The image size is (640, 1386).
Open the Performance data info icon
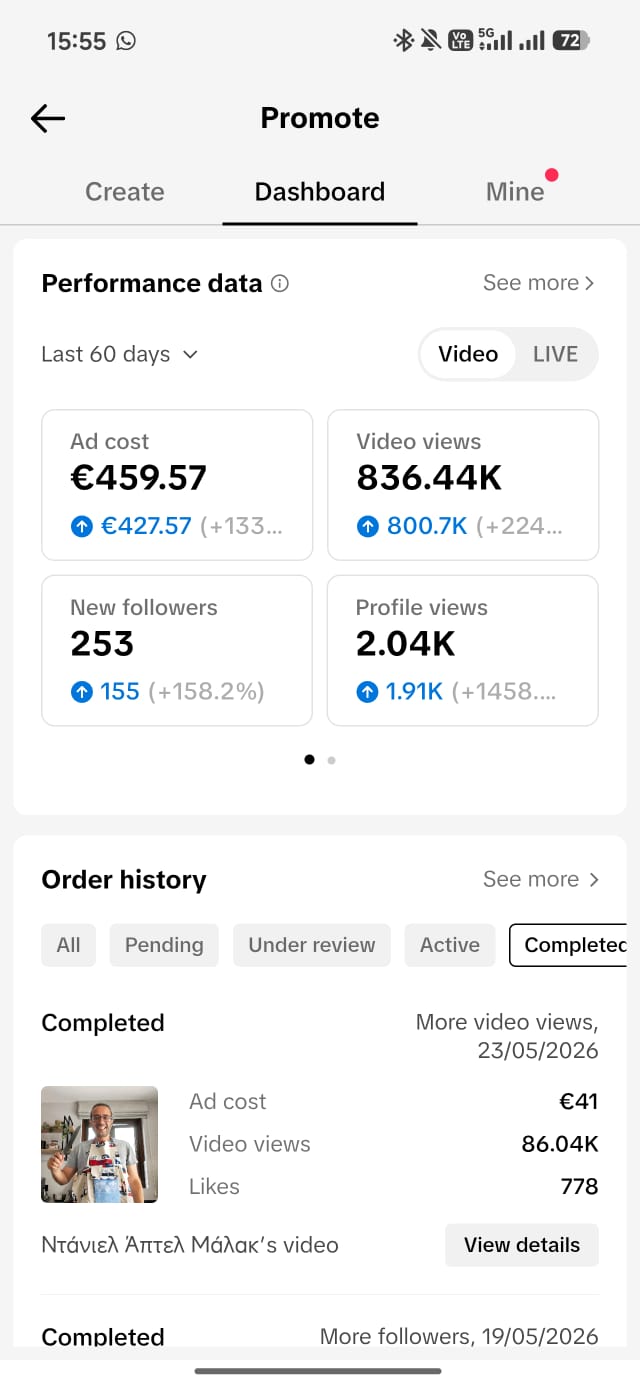click(x=280, y=284)
